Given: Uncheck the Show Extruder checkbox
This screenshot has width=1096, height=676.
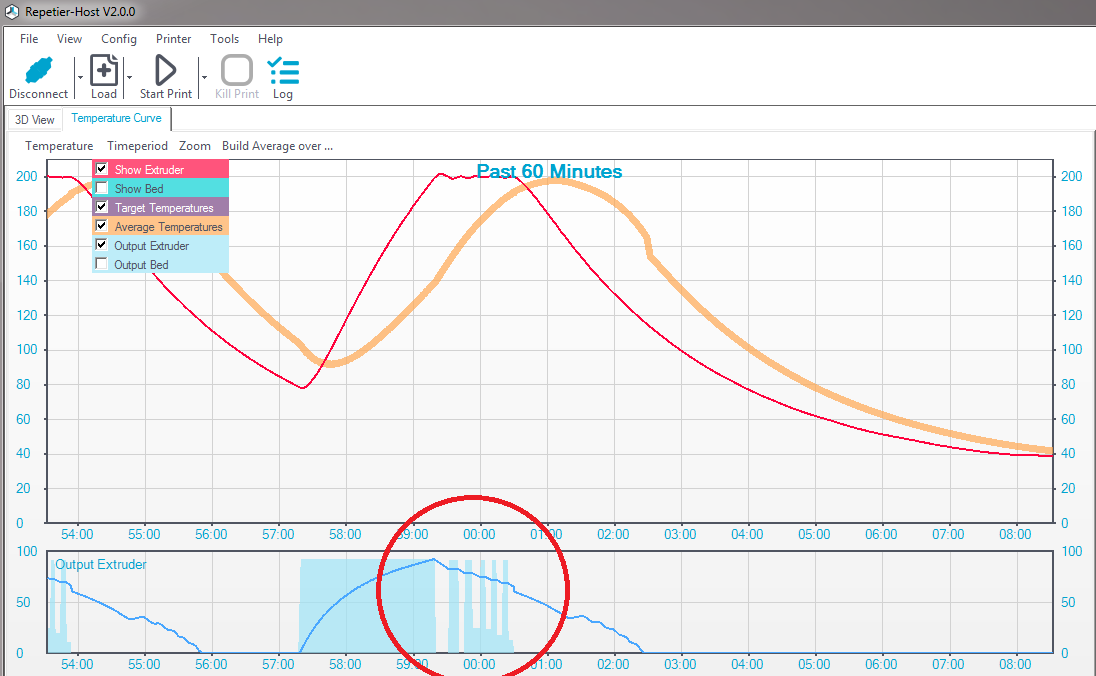Looking at the screenshot, I should tap(101, 169).
